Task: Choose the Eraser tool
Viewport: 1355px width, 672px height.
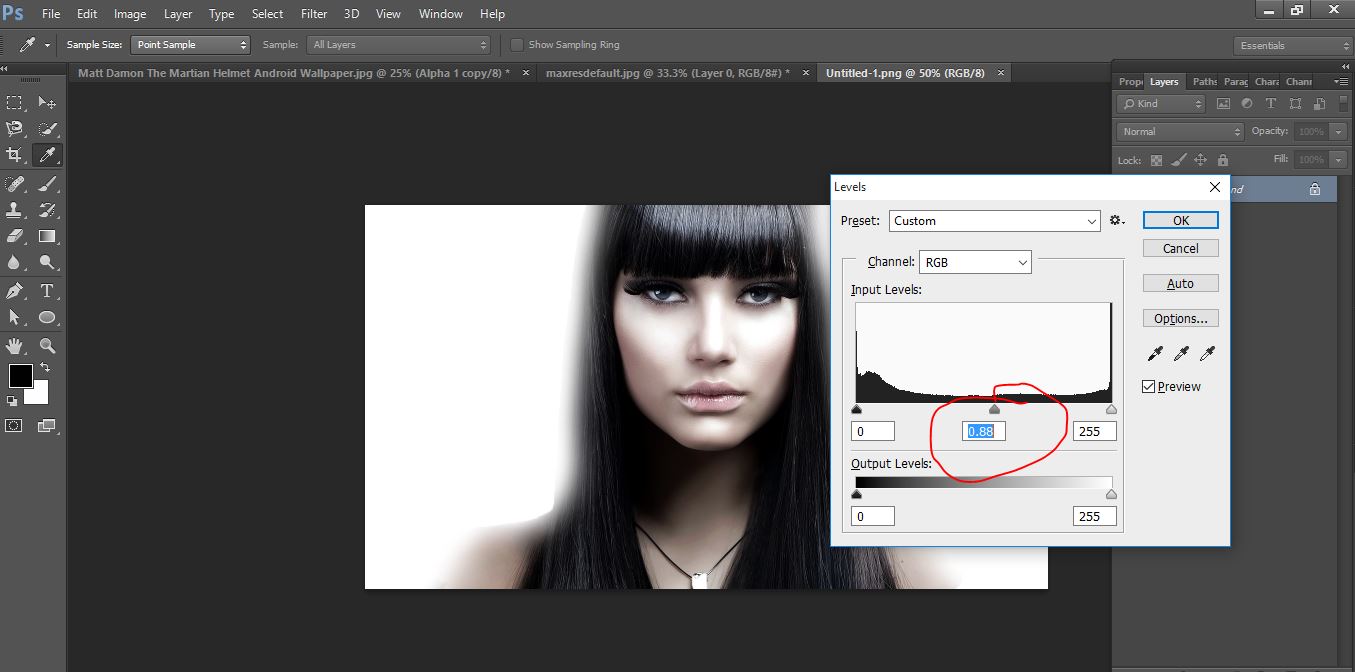Action: (15, 237)
